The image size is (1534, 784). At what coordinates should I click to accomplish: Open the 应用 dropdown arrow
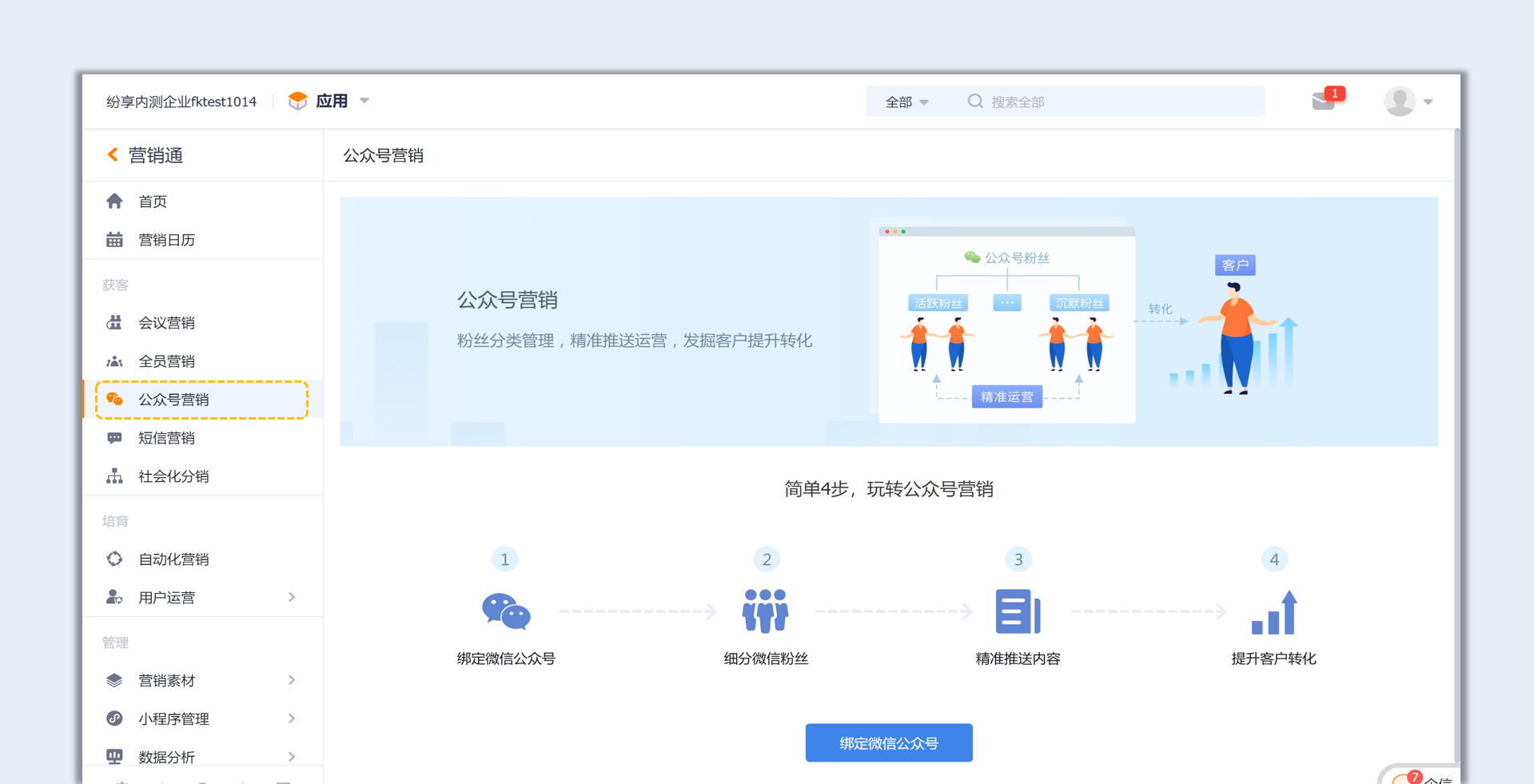coord(365,101)
